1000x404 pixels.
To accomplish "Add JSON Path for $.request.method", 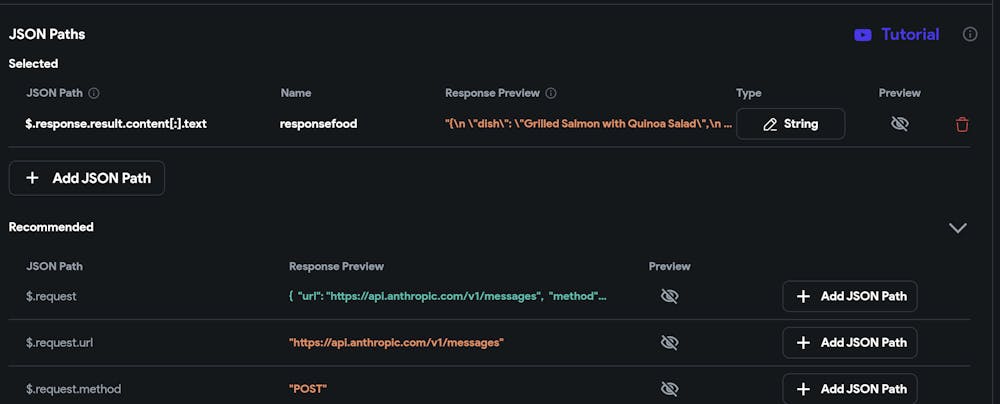I will click(x=850, y=388).
